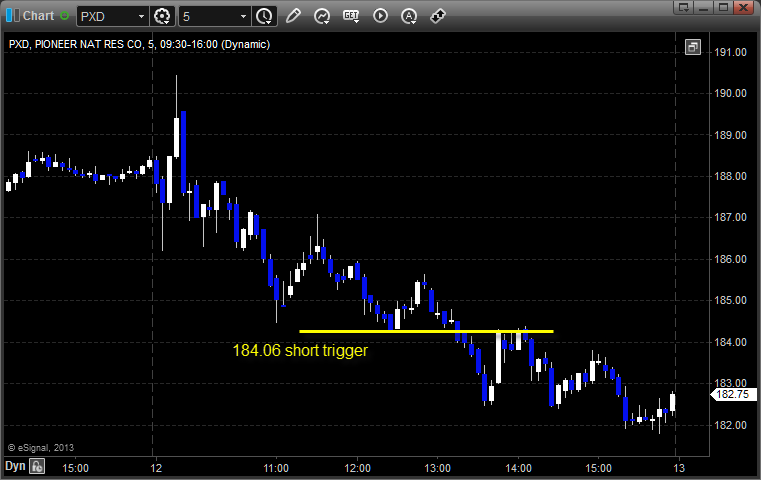
Task: Click the 188.00 price axis label
Action: (730, 176)
